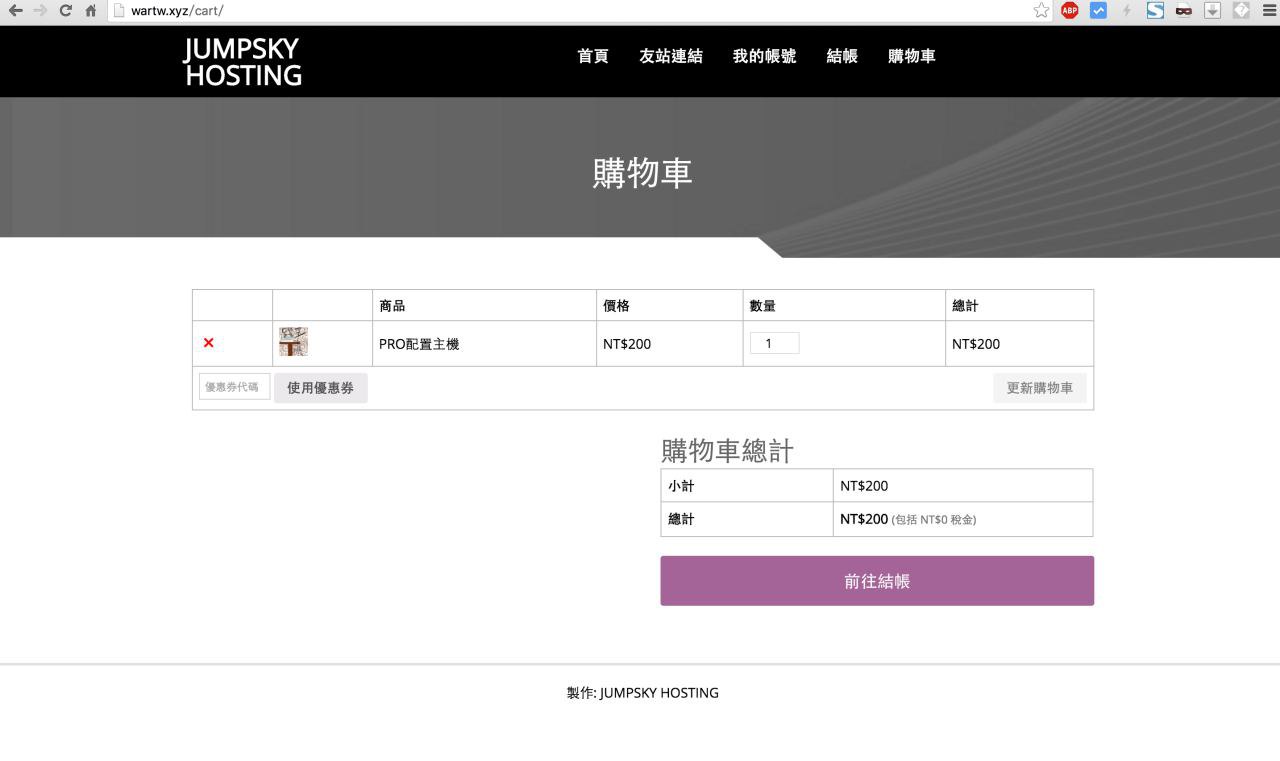The height and width of the screenshot is (761, 1280).
Task: Click the 更新購物車 update cart button
Action: click(x=1039, y=388)
